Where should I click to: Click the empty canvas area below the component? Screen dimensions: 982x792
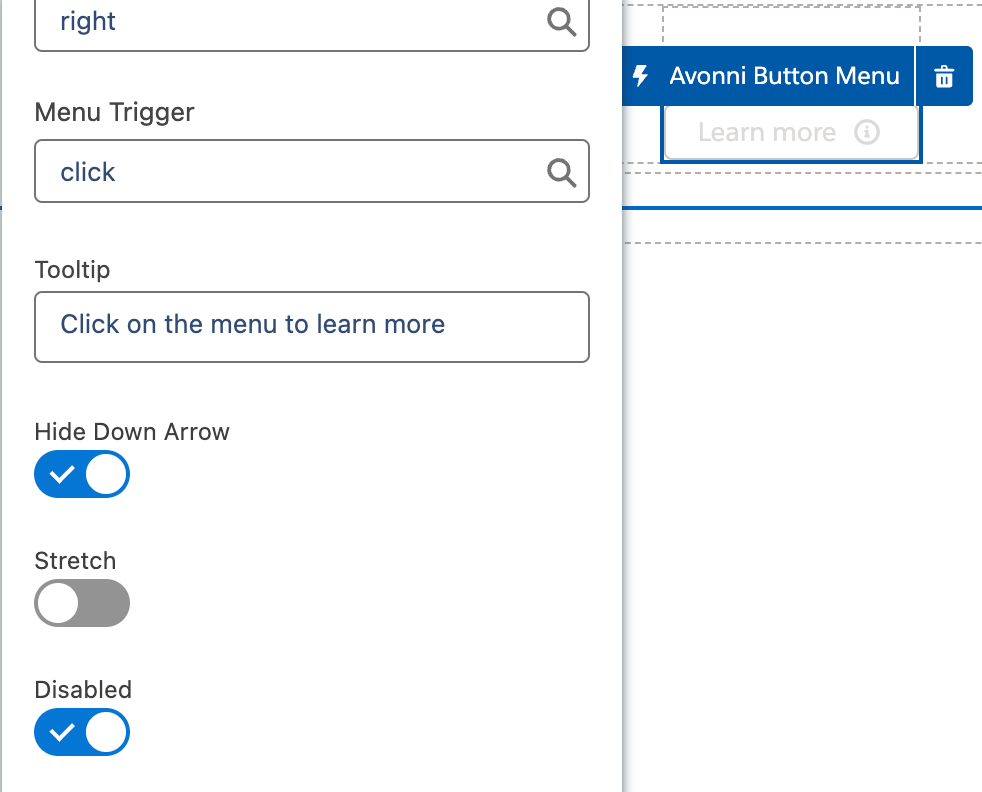pyautogui.click(x=800, y=500)
